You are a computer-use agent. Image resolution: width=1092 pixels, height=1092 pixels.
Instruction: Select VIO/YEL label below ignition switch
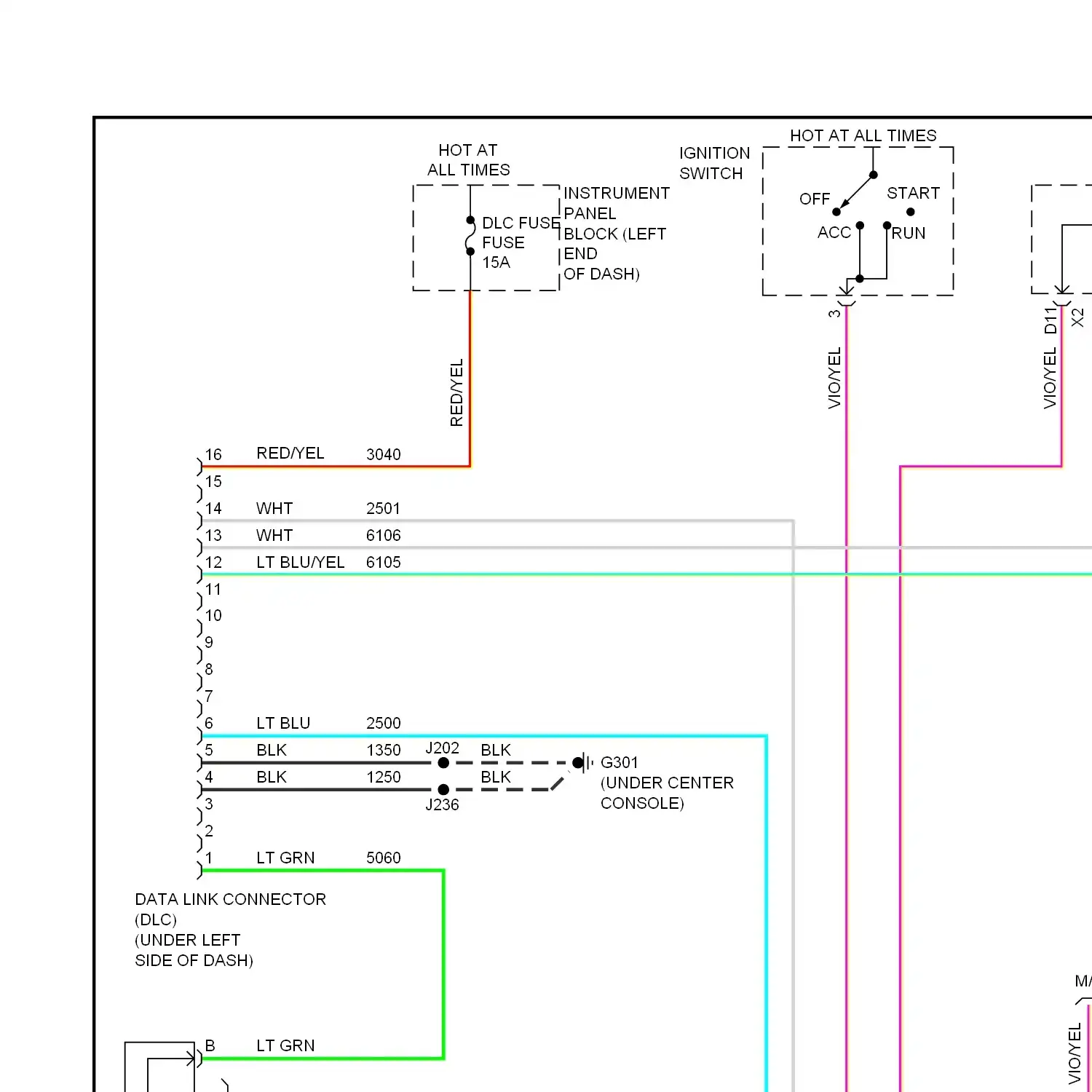click(834, 378)
